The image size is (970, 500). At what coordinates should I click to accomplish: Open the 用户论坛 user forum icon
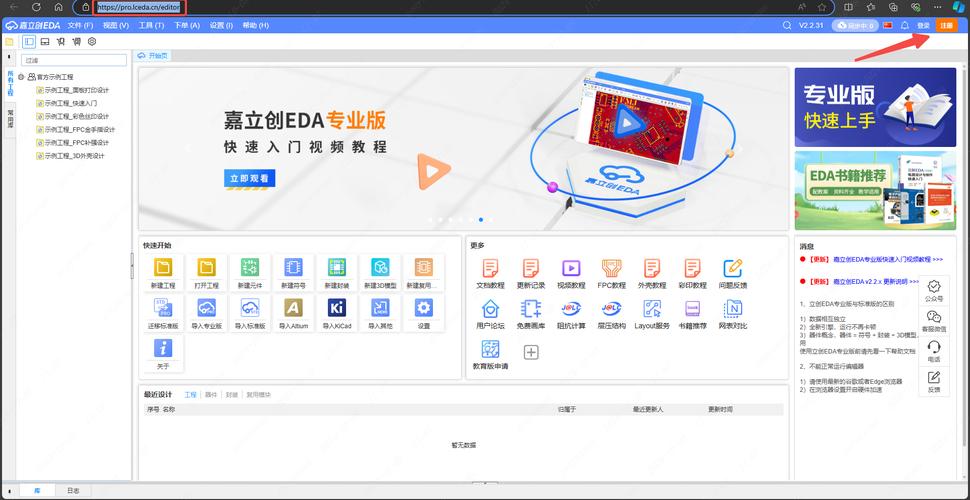point(491,308)
